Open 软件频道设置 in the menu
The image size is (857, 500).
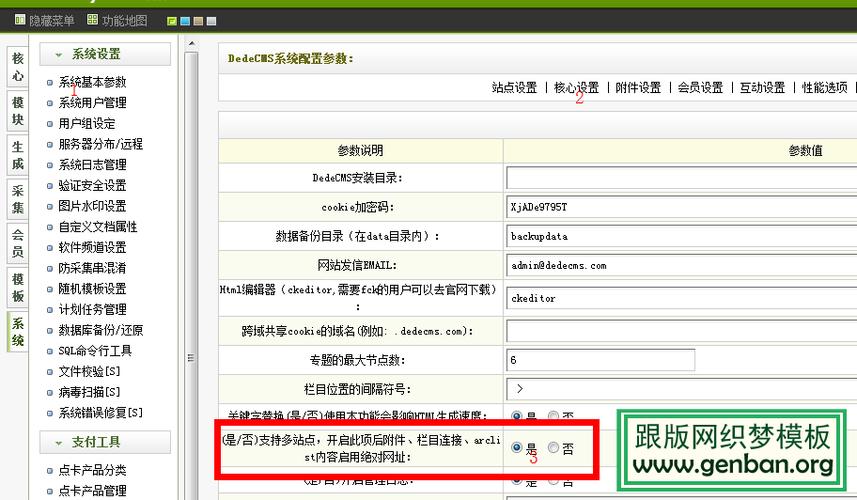pyautogui.click(x=92, y=248)
